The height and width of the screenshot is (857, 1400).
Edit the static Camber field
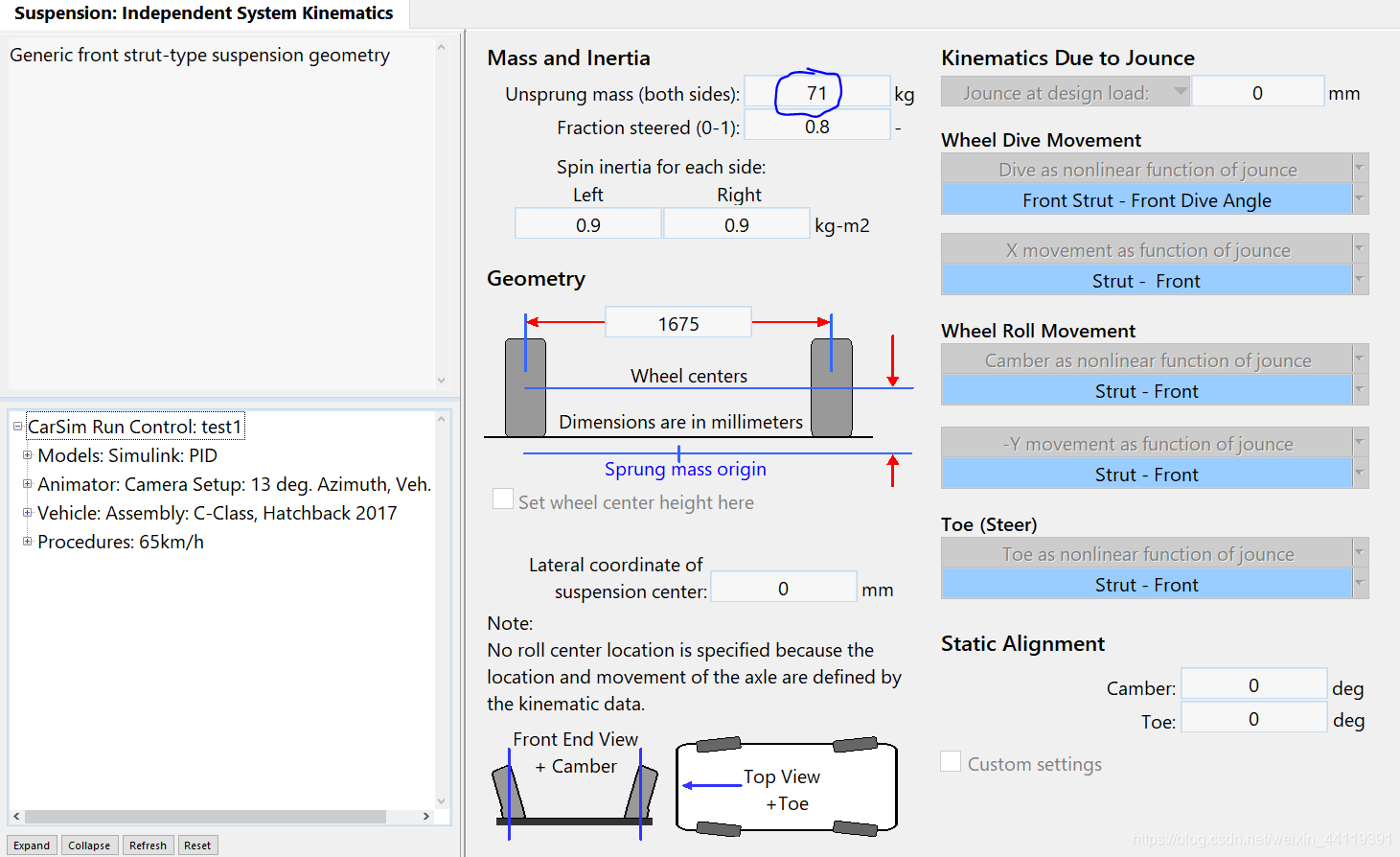pyautogui.click(x=1253, y=684)
